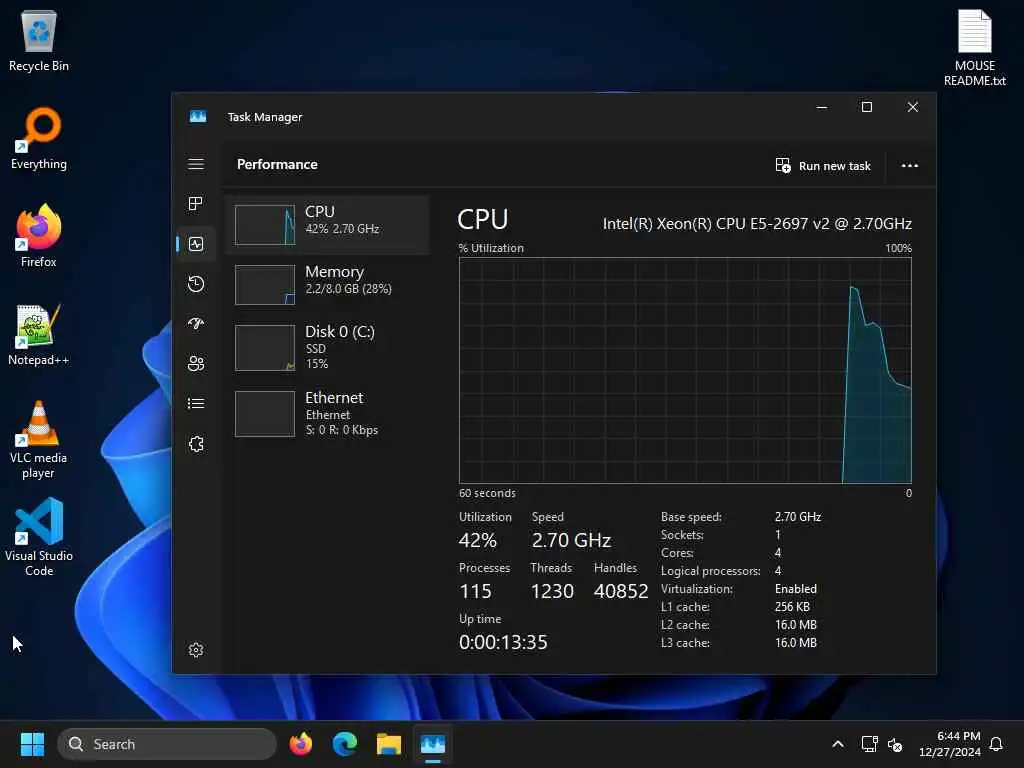Select the Ethernet performance entry
Image resolution: width=1024 pixels, height=768 pixels.
[x=327, y=413]
